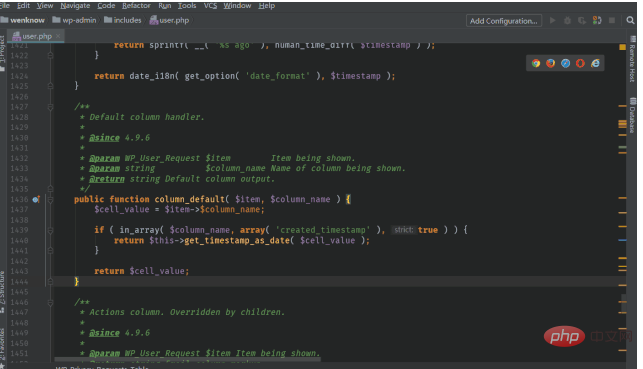Click date_i18n call on line 1424
The height and width of the screenshot is (369, 643).
click(x=151, y=76)
